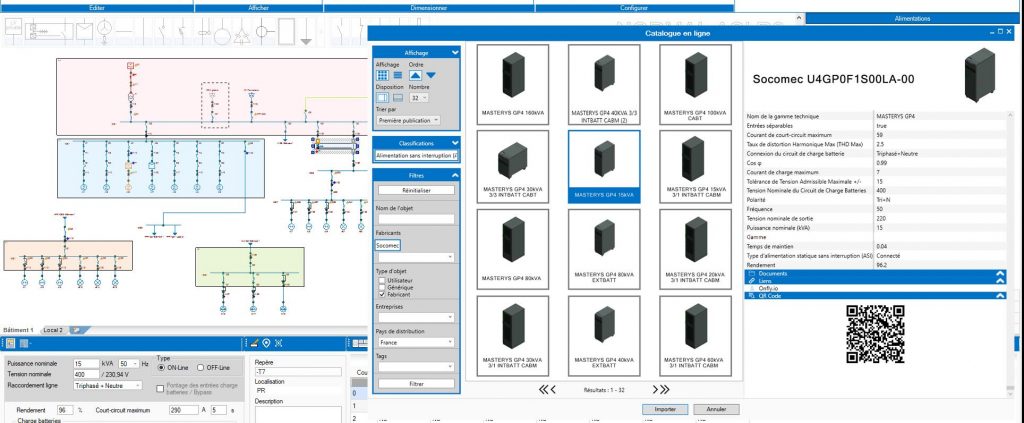Open the Afficher ribbon tab

point(259,8)
